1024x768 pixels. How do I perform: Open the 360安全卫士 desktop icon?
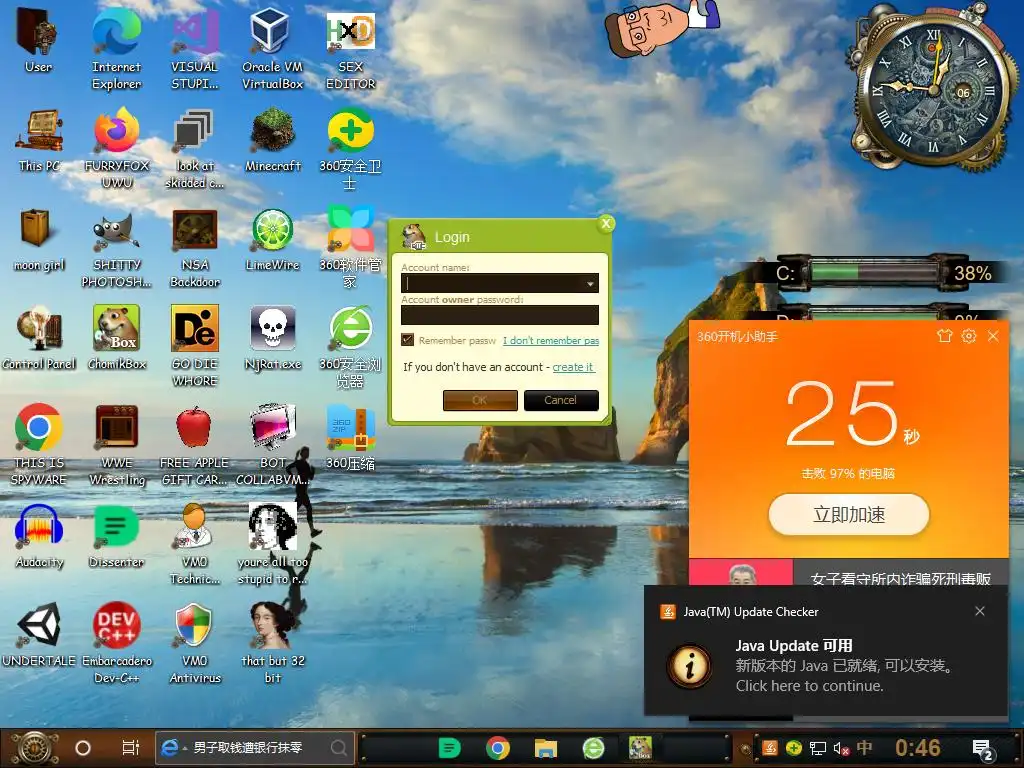(350, 148)
